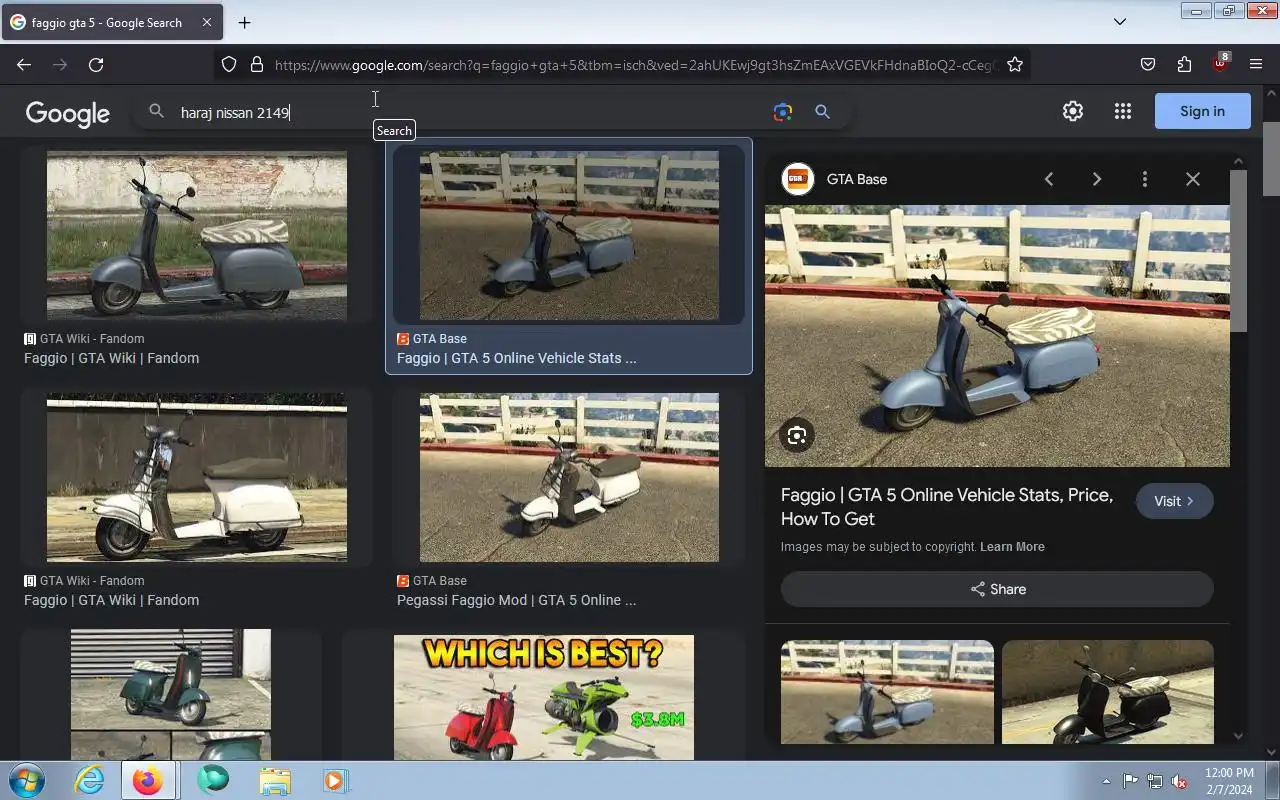Click the page vertical scrollbar
Image resolution: width=1280 pixels, height=800 pixels.
click(1271, 160)
